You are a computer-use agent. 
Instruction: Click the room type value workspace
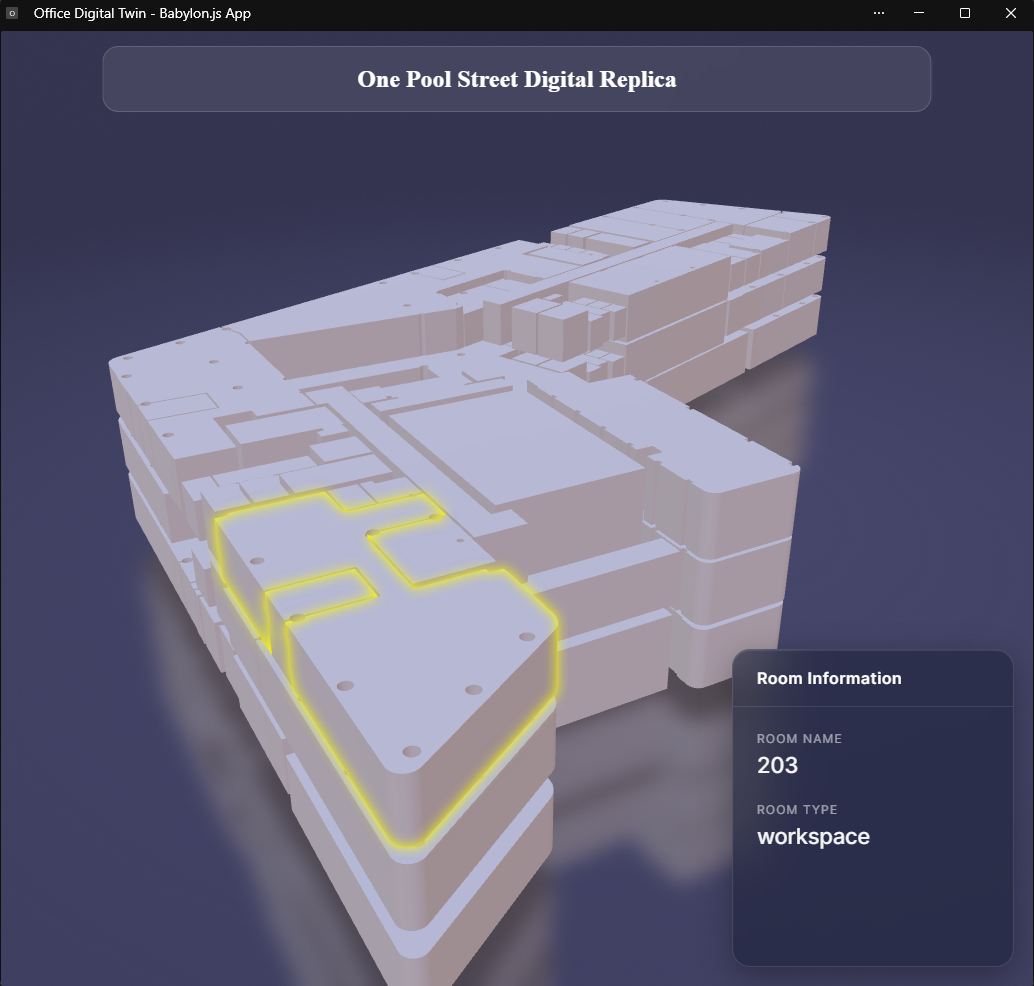tap(813, 836)
